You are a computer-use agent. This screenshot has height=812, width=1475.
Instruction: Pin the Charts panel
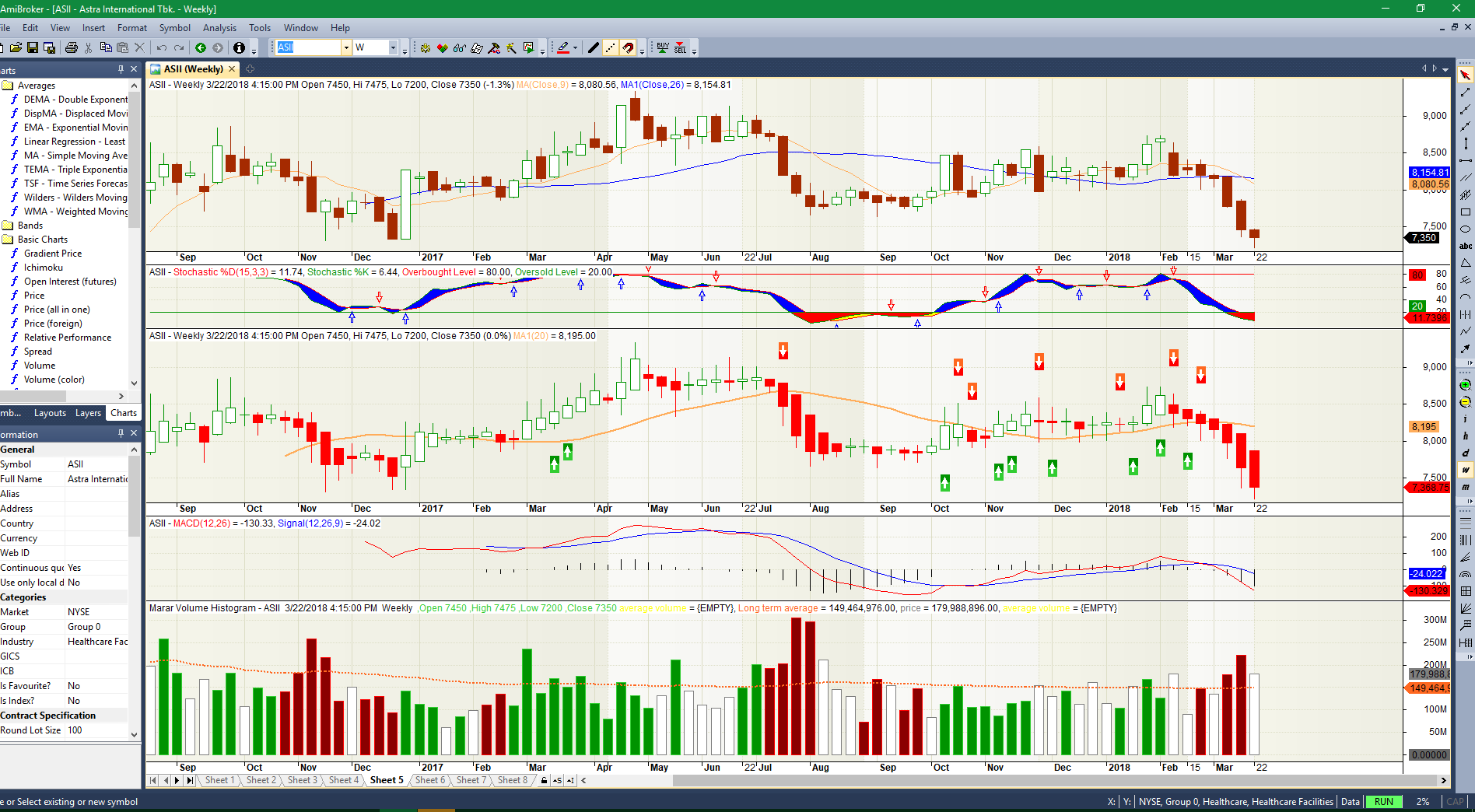click(x=121, y=69)
